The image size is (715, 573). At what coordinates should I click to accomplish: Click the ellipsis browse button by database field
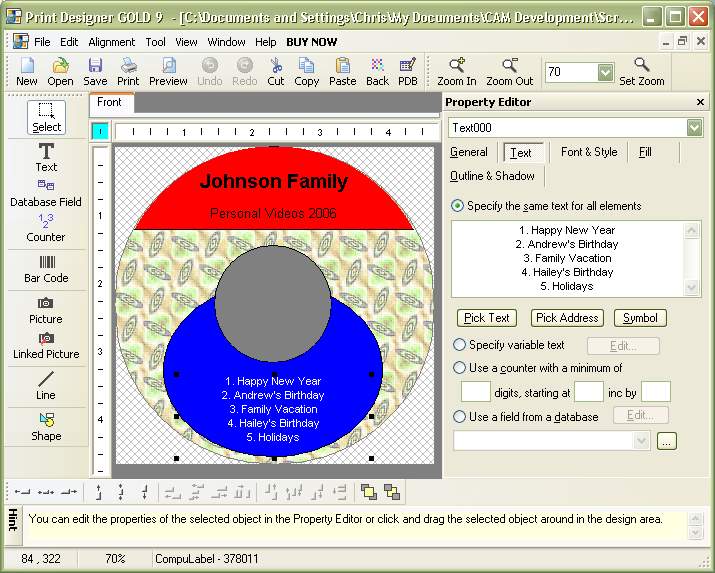click(667, 441)
